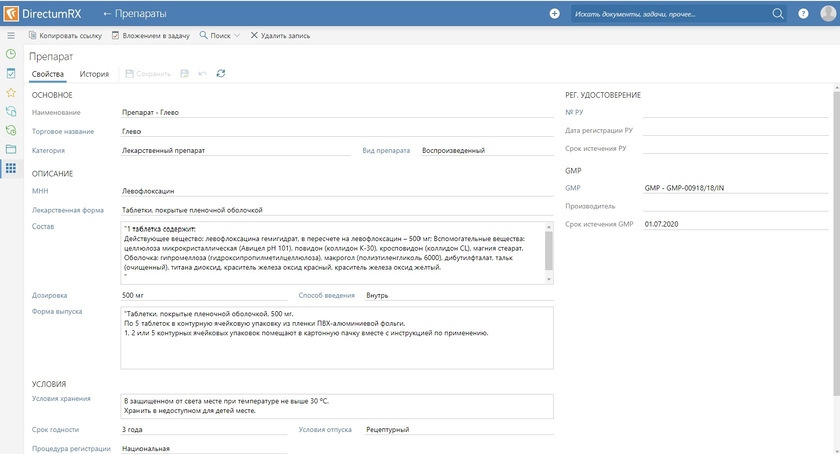Click the magnifier search icon in header

[778, 13]
